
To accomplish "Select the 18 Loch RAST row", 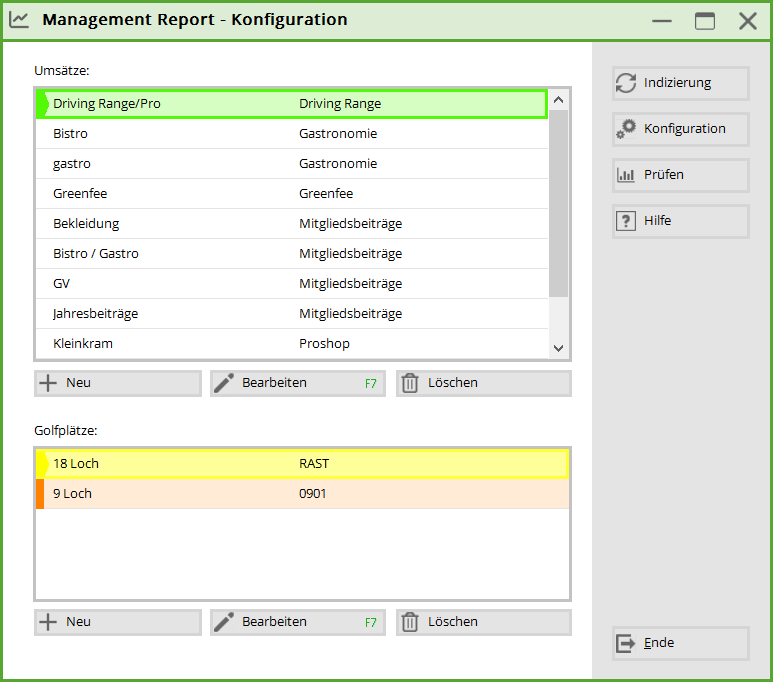I will click(300, 464).
